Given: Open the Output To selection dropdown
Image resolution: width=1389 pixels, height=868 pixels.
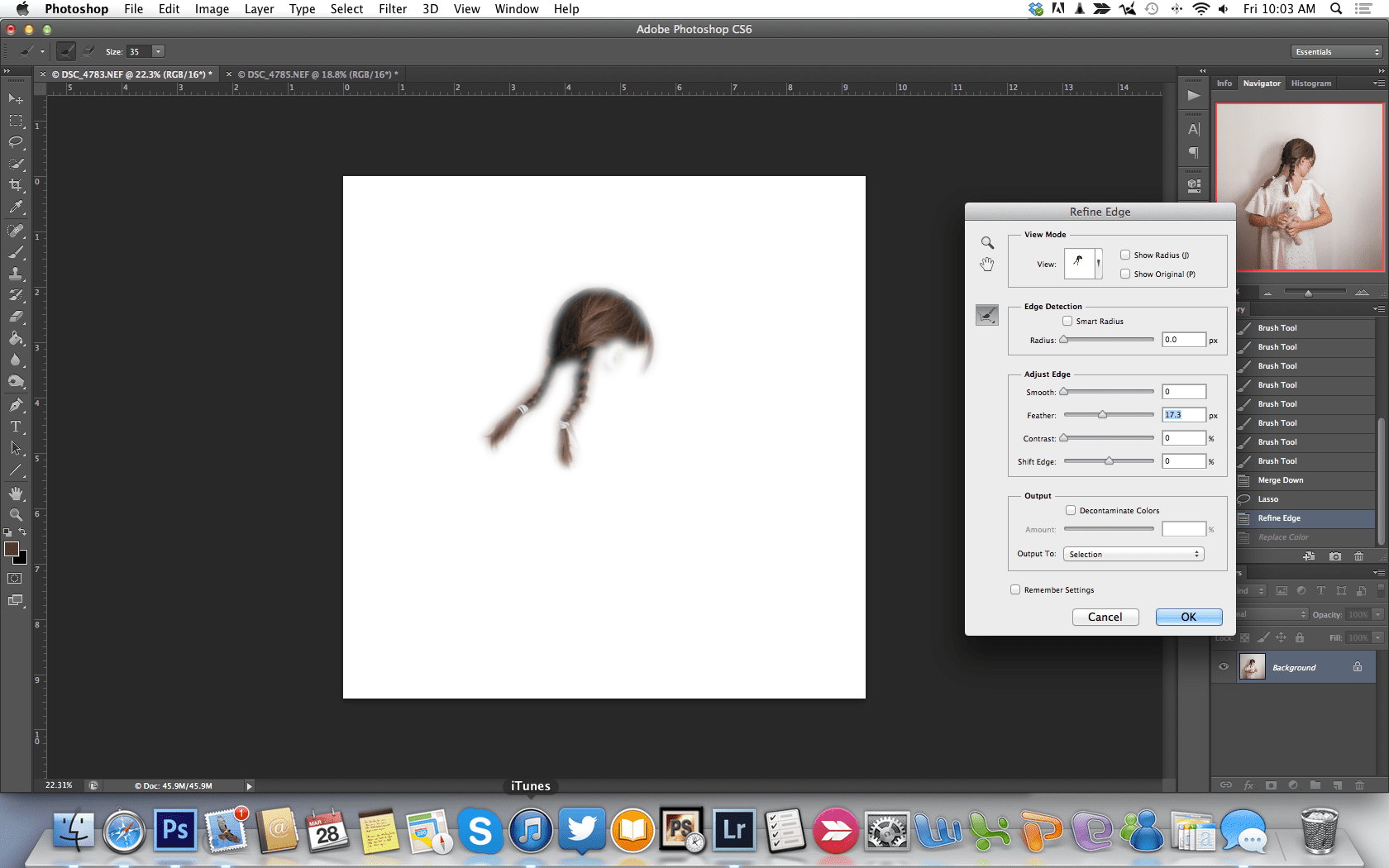Looking at the screenshot, I should [x=1133, y=554].
